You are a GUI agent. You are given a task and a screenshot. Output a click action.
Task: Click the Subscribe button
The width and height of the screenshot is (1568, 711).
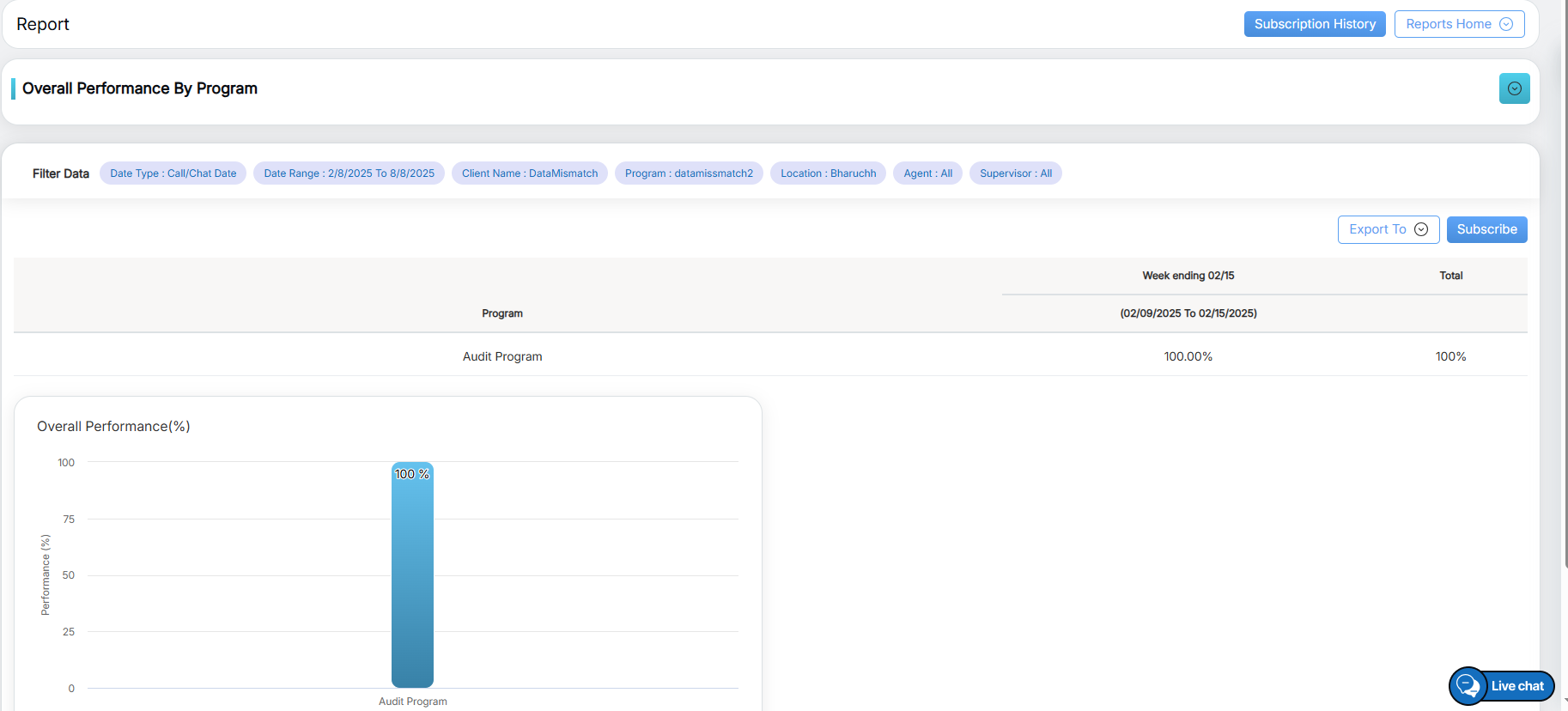click(1486, 229)
